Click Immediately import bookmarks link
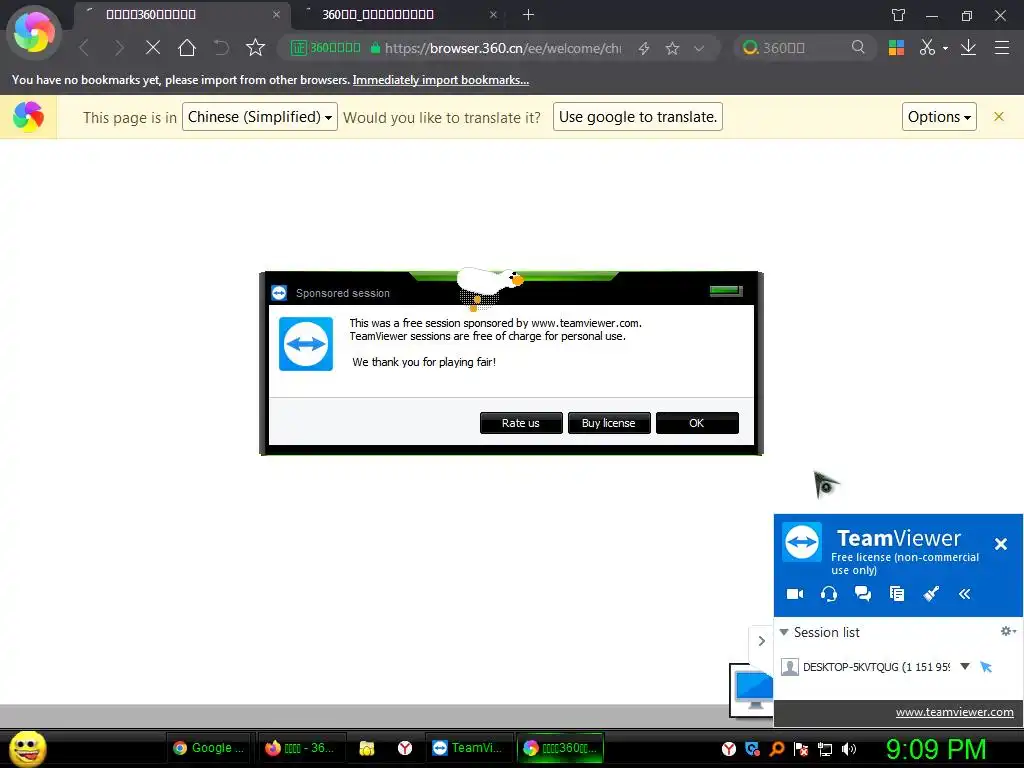 pyautogui.click(x=441, y=80)
